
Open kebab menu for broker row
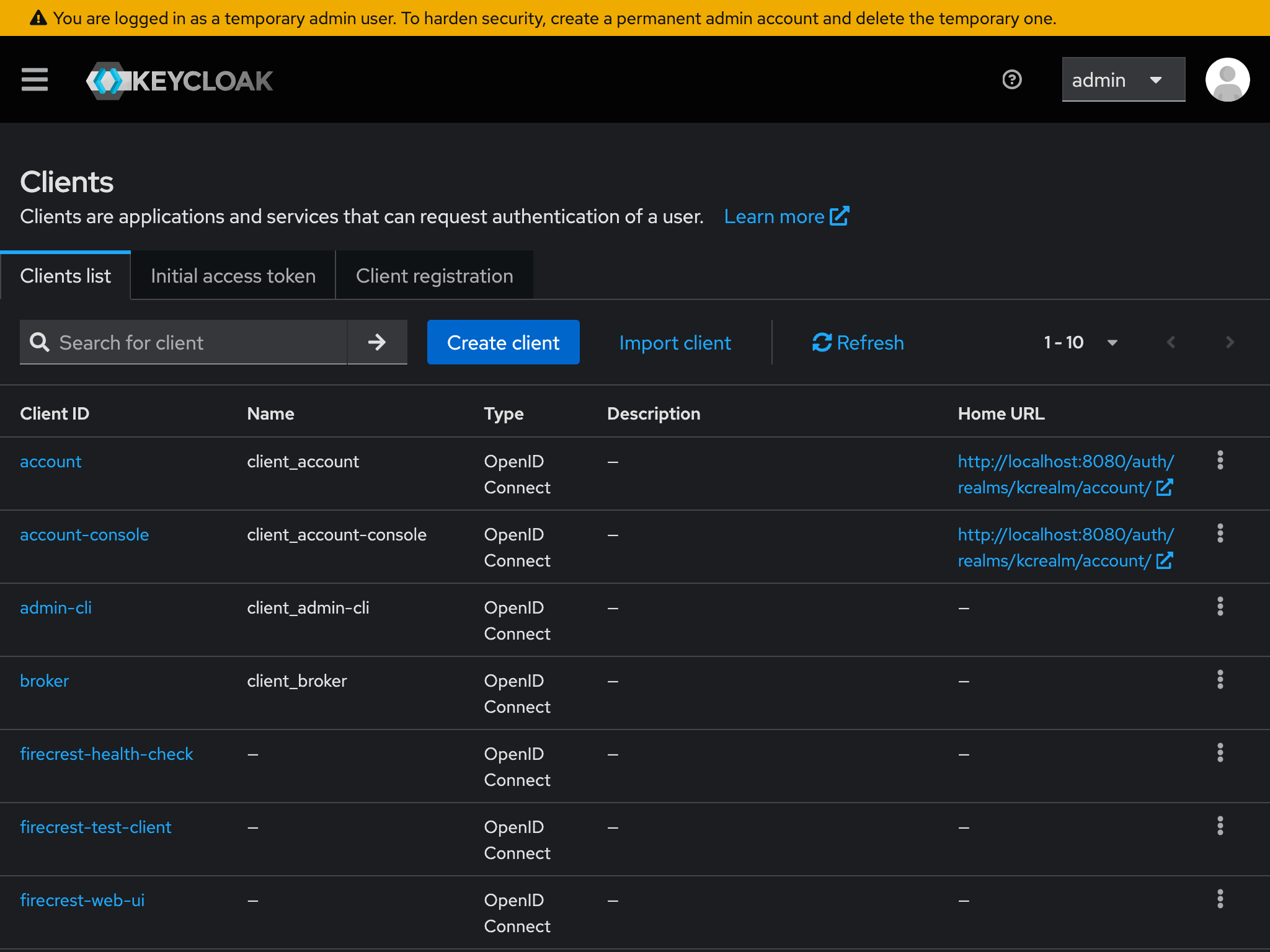pyautogui.click(x=1220, y=680)
